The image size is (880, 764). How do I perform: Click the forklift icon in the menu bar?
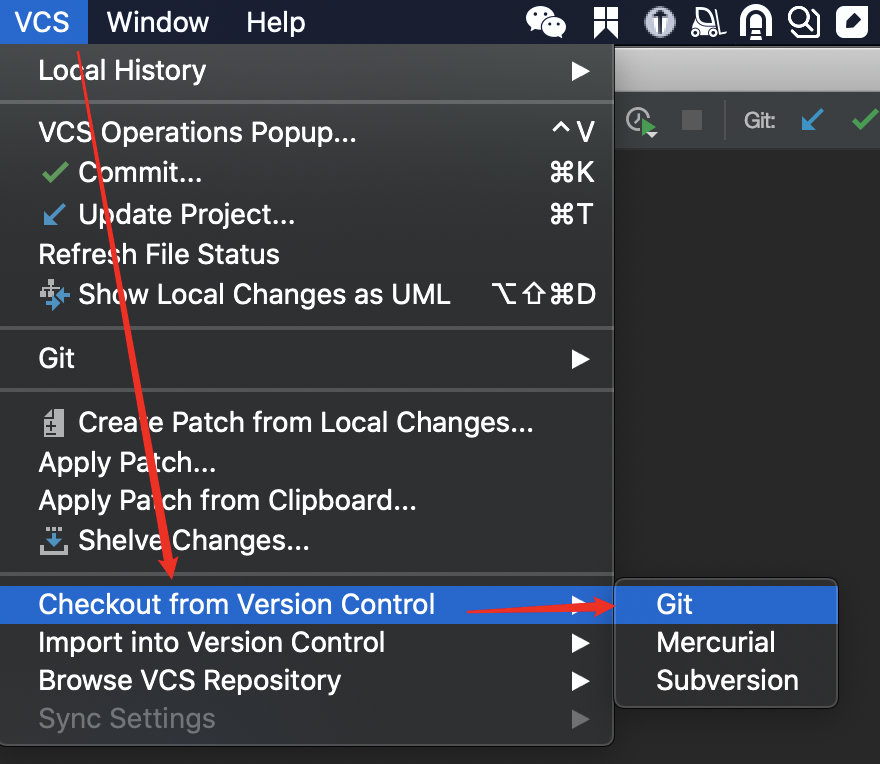(708, 22)
